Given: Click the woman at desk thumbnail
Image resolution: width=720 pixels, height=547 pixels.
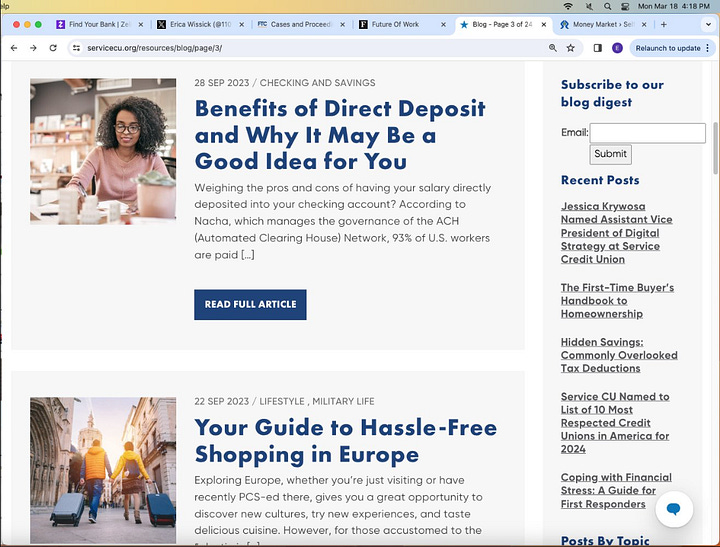Looking at the screenshot, I should (x=103, y=151).
